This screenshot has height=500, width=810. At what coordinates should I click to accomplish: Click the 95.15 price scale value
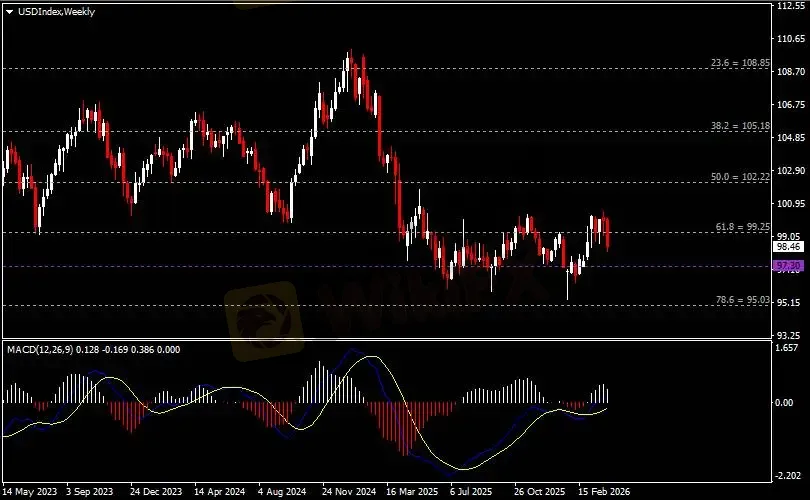pyautogui.click(x=790, y=303)
